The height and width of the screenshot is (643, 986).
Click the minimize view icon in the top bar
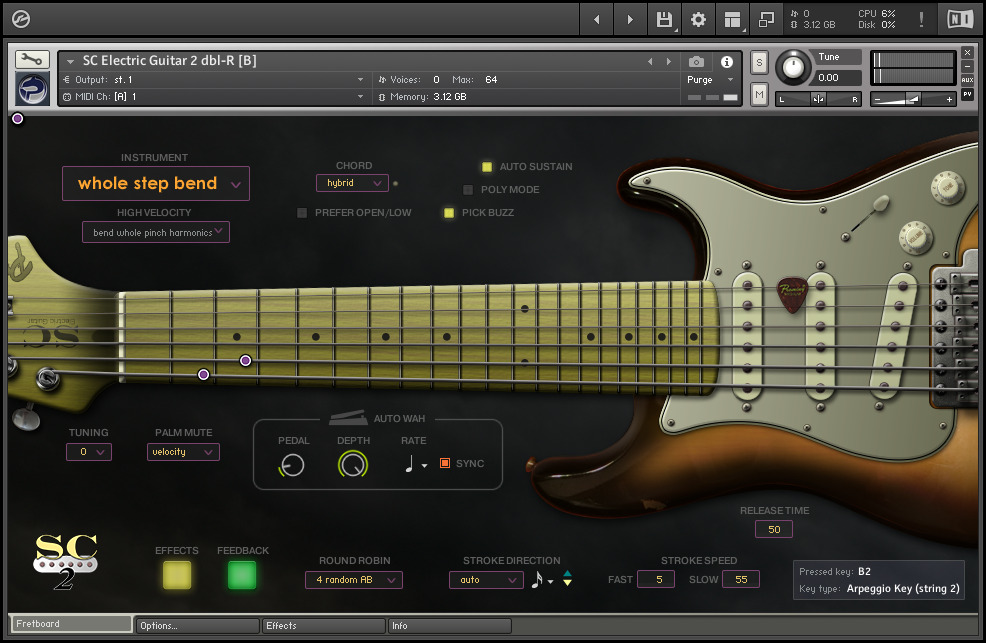click(766, 19)
